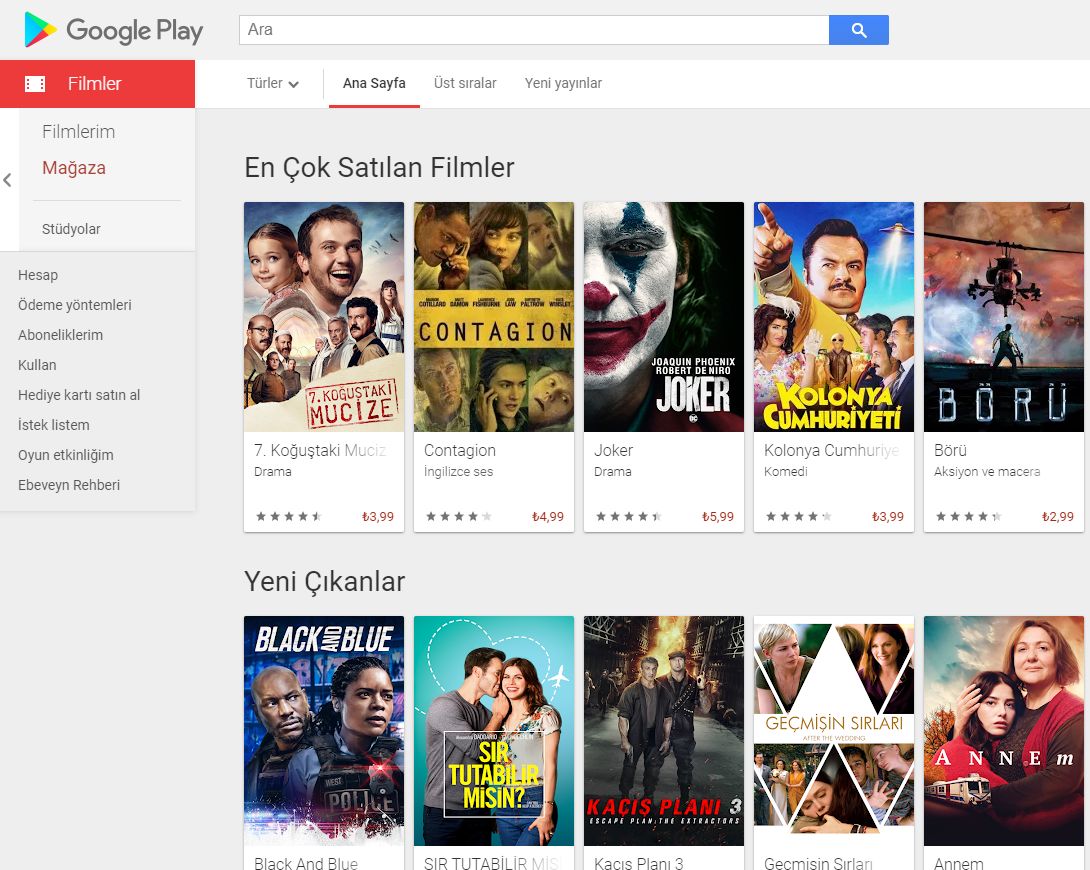Image resolution: width=1090 pixels, height=870 pixels.
Task: Open the Börü movie poster
Action: click(x=1004, y=317)
